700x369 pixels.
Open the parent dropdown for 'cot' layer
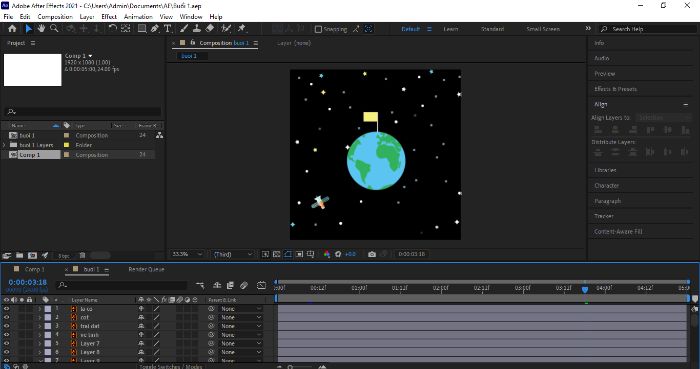241,317
